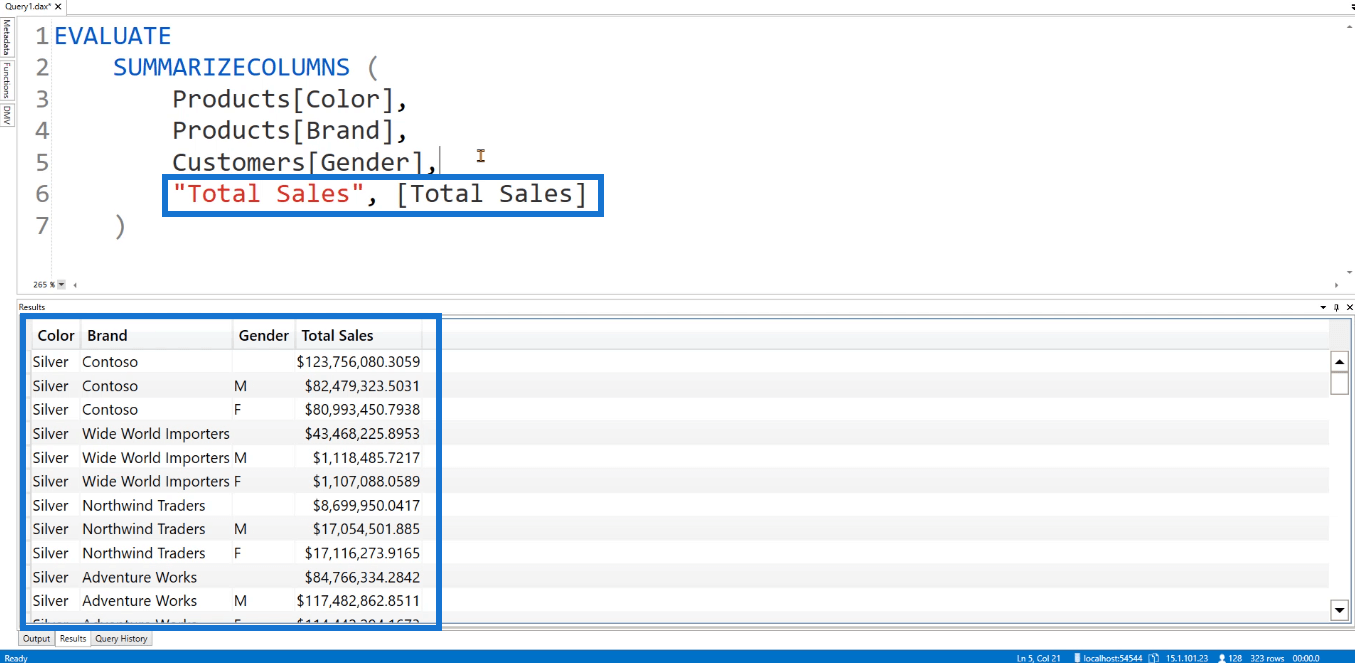Click the results grid scroll down arrow
This screenshot has width=1355, height=663.
pyautogui.click(x=1340, y=609)
